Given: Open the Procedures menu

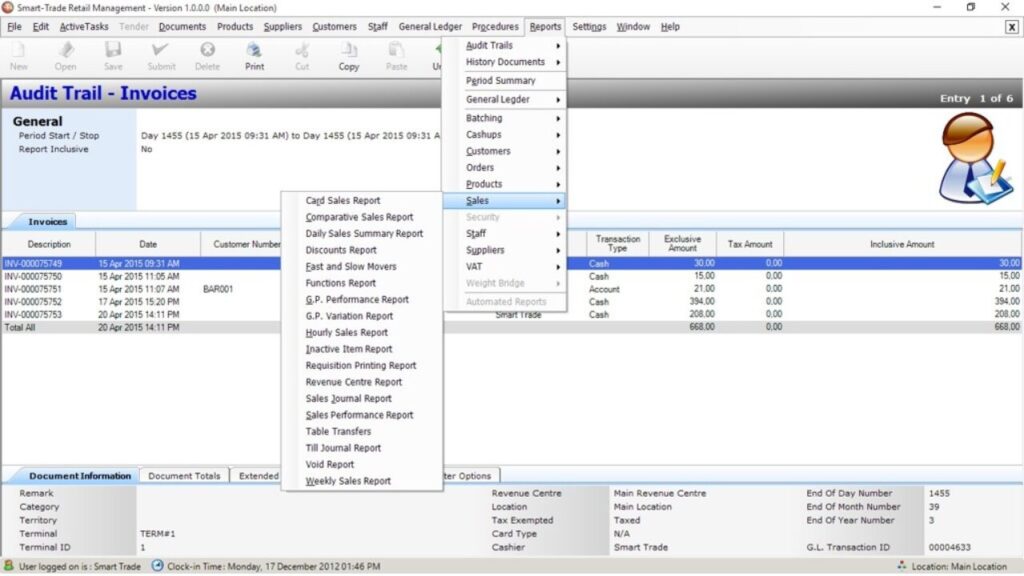Looking at the screenshot, I should coord(494,27).
